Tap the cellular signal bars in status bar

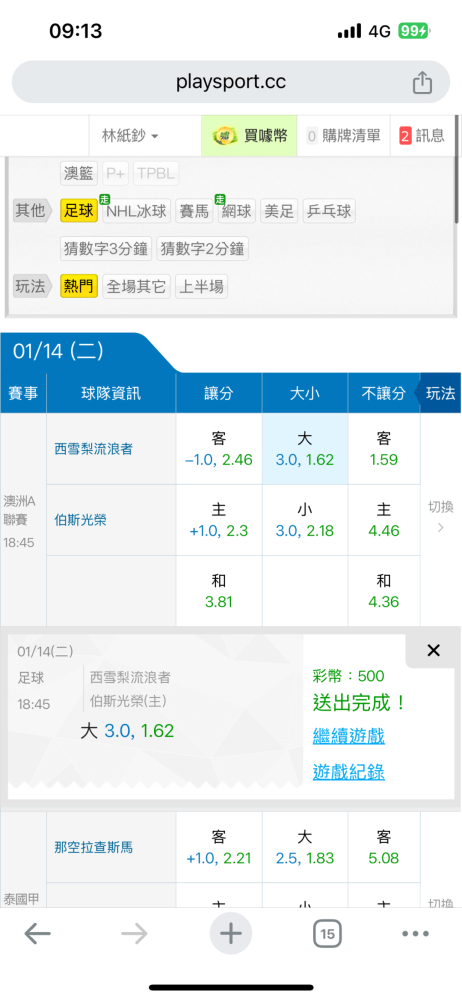tap(349, 31)
